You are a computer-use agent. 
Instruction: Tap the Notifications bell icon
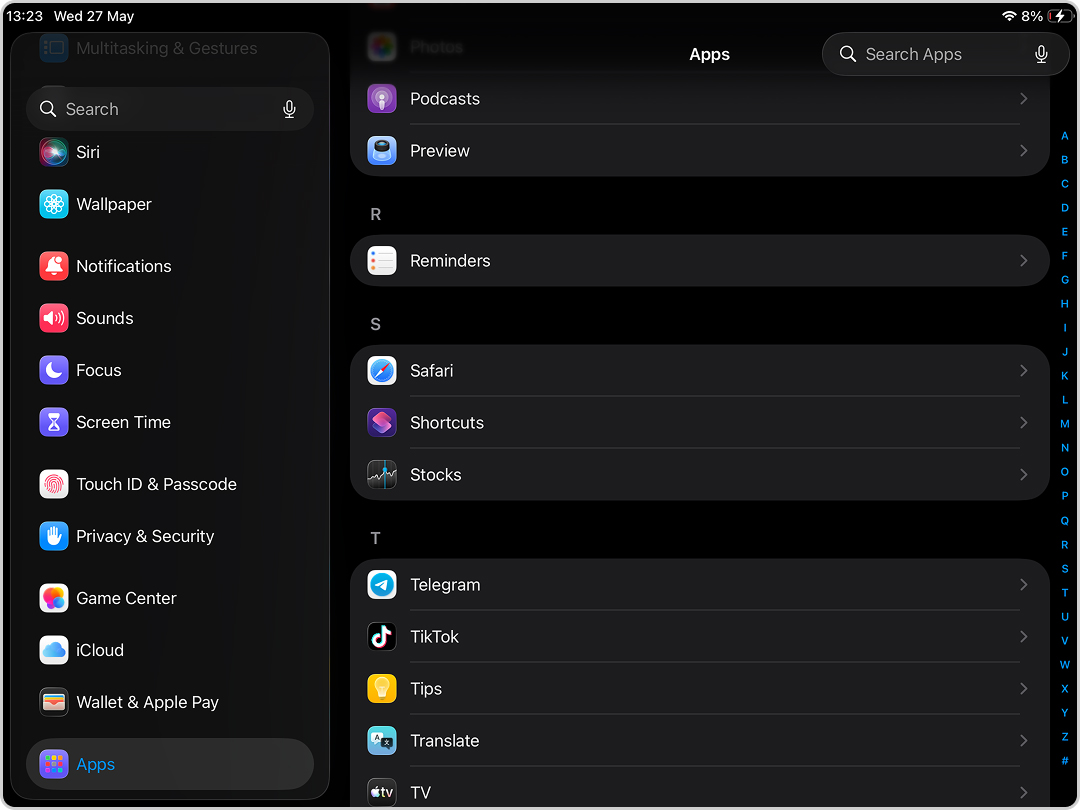tap(54, 266)
